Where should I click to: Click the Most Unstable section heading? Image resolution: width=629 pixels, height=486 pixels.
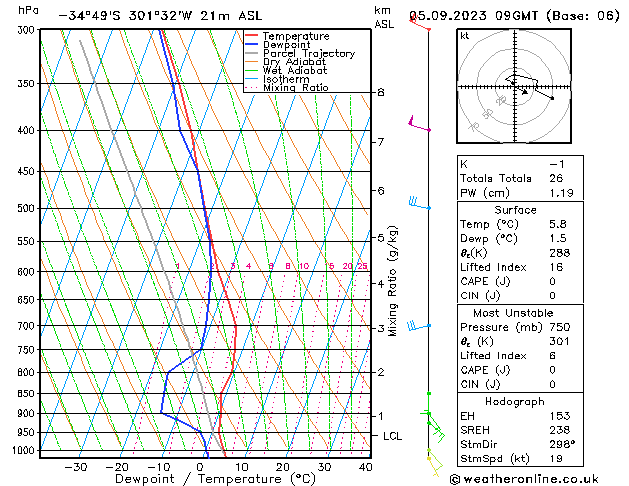point(513,313)
